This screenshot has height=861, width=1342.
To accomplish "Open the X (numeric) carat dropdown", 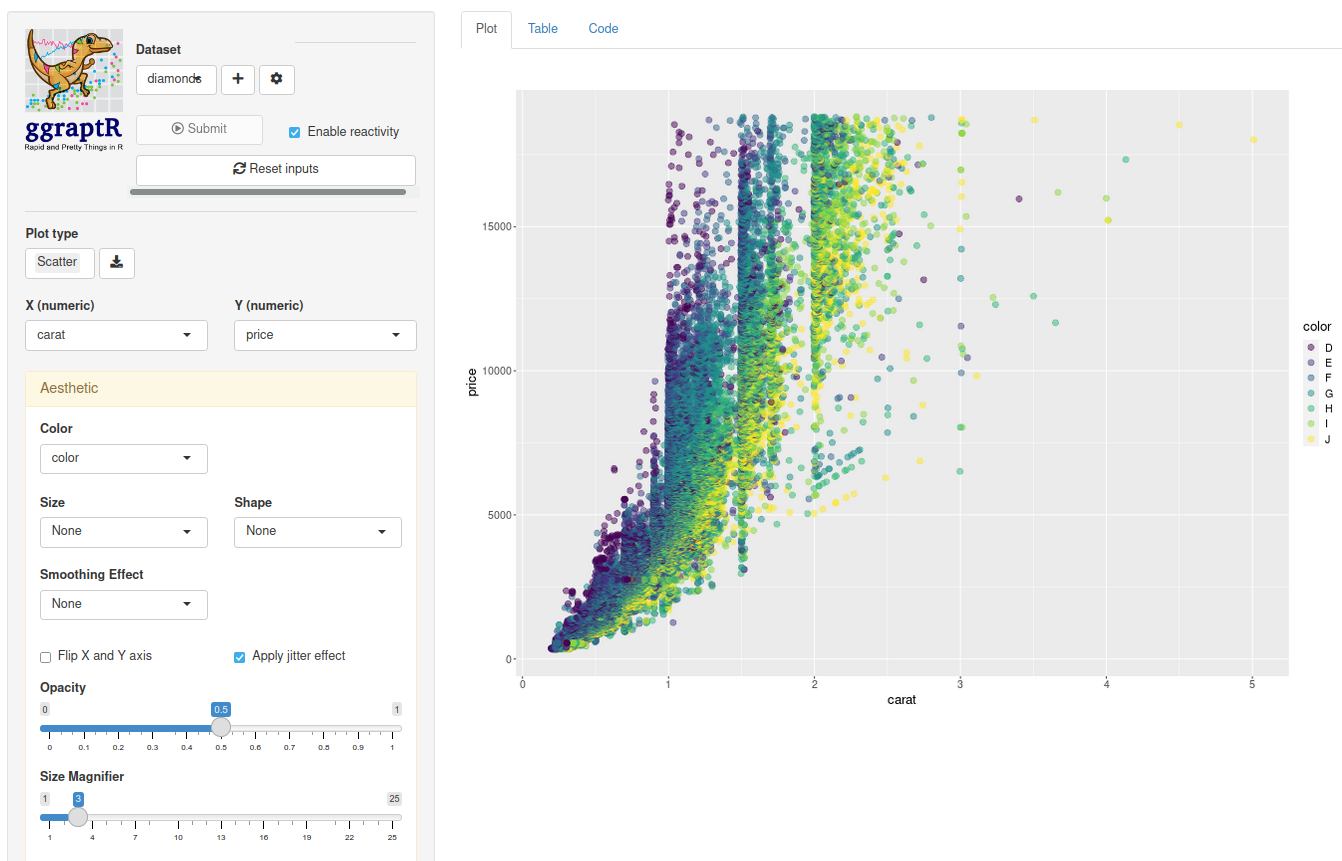I will [x=116, y=335].
